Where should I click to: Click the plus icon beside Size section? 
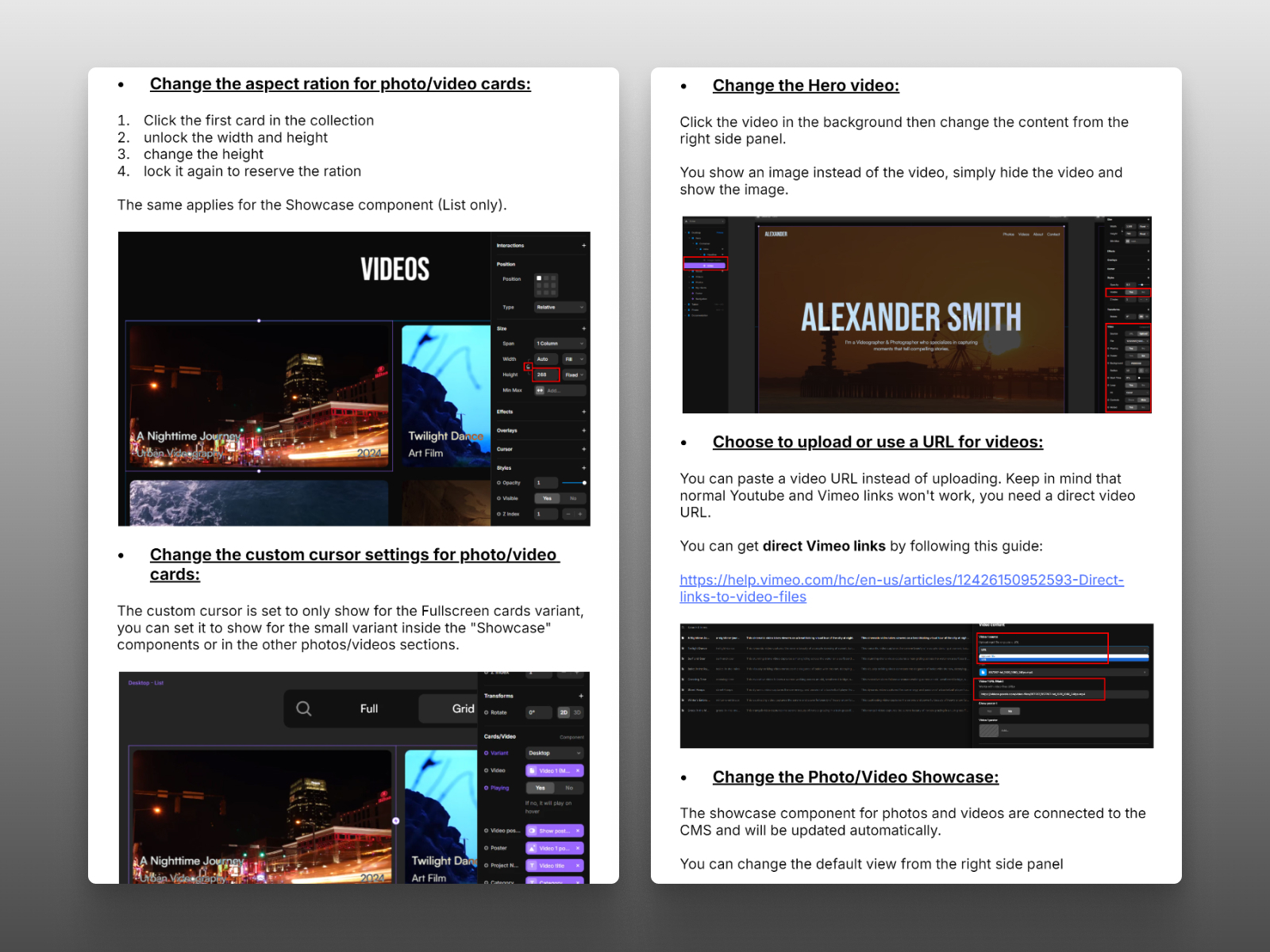pyautogui.click(x=583, y=328)
